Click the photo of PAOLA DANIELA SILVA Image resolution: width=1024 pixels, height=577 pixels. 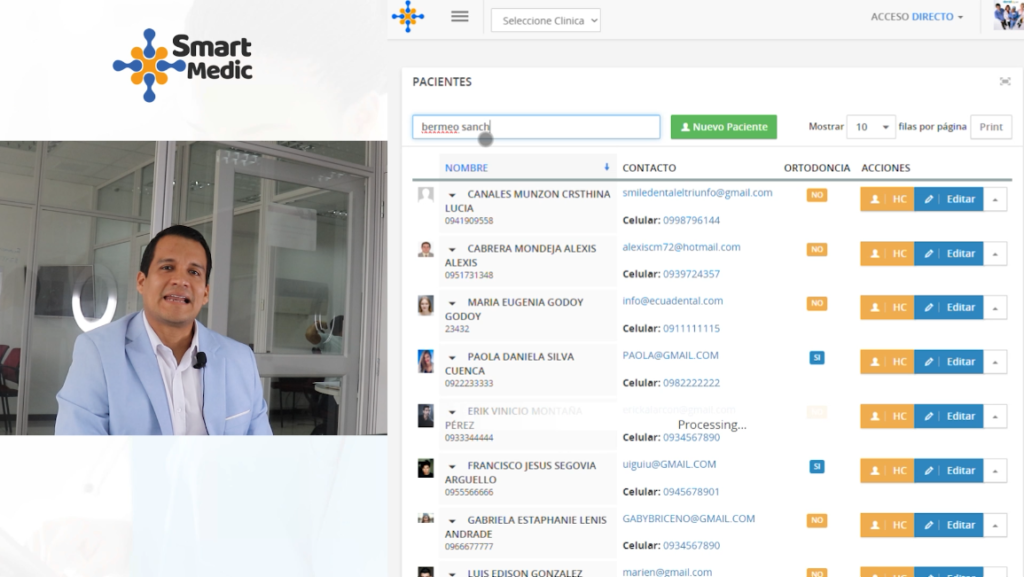click(x=426, y=361)
